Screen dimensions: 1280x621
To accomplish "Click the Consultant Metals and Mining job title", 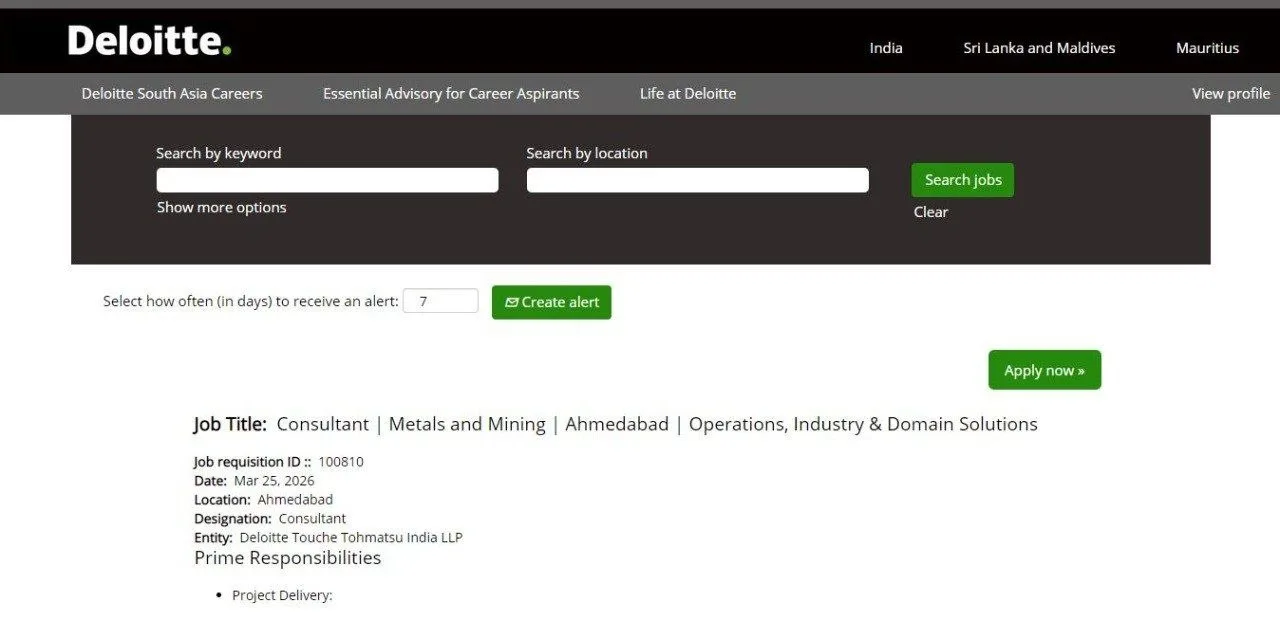I will pyautogui.click(x=656, y=424).
